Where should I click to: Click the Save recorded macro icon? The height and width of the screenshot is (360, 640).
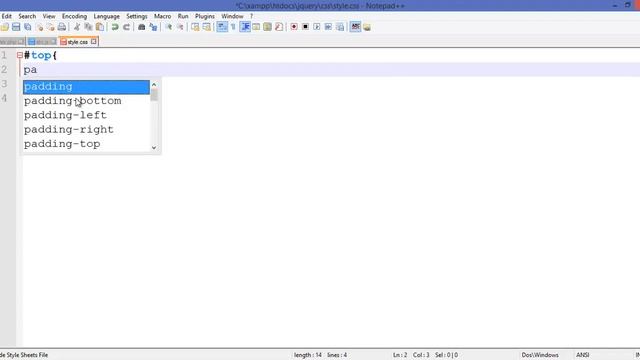340,27
